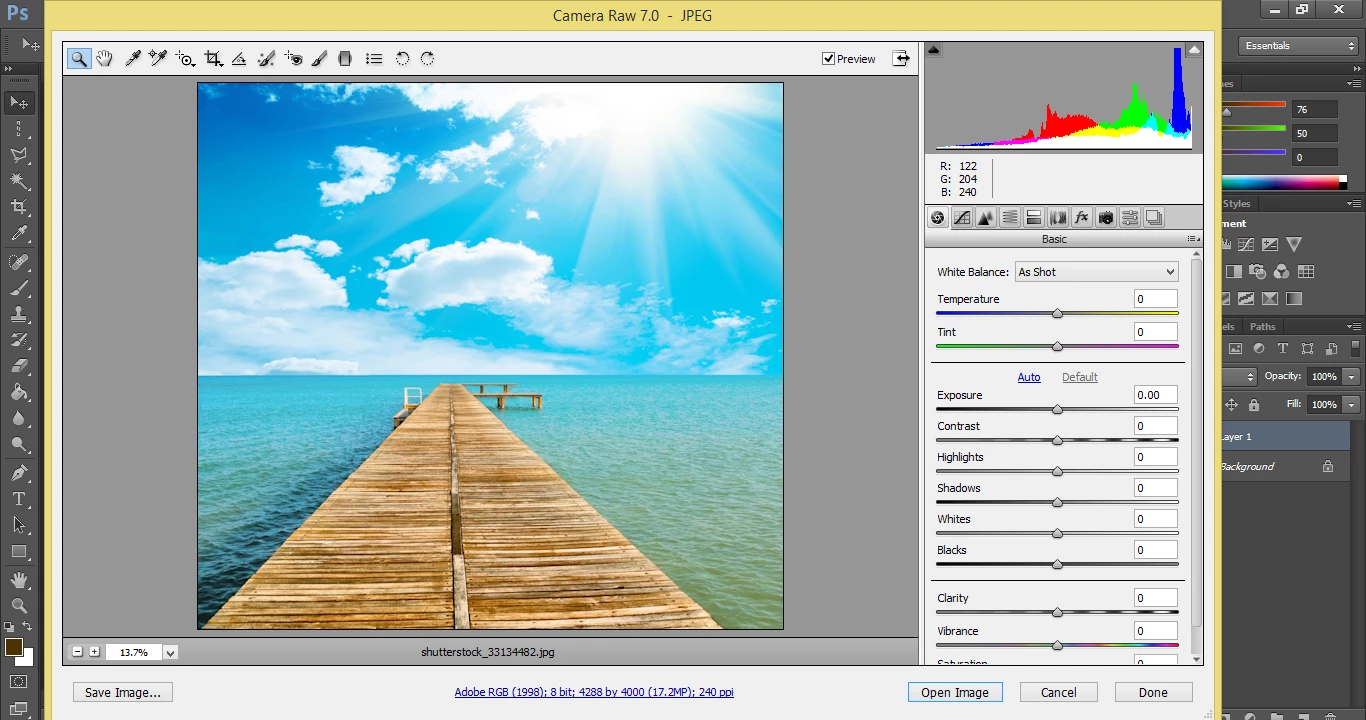Open the HSL / Grayscale panel tab
This screenshot has height=720, width=1366.
point(1010,218)
